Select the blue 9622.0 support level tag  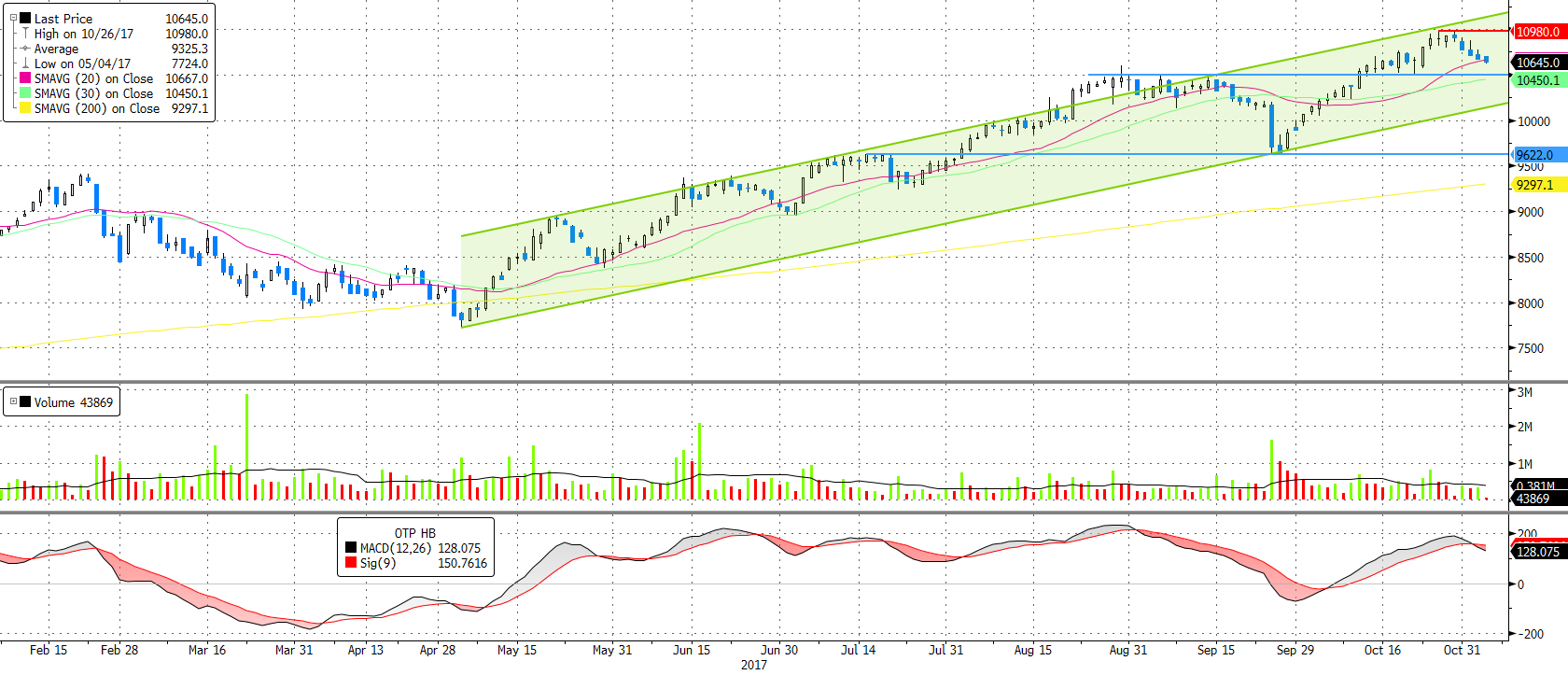(1534, 155)
